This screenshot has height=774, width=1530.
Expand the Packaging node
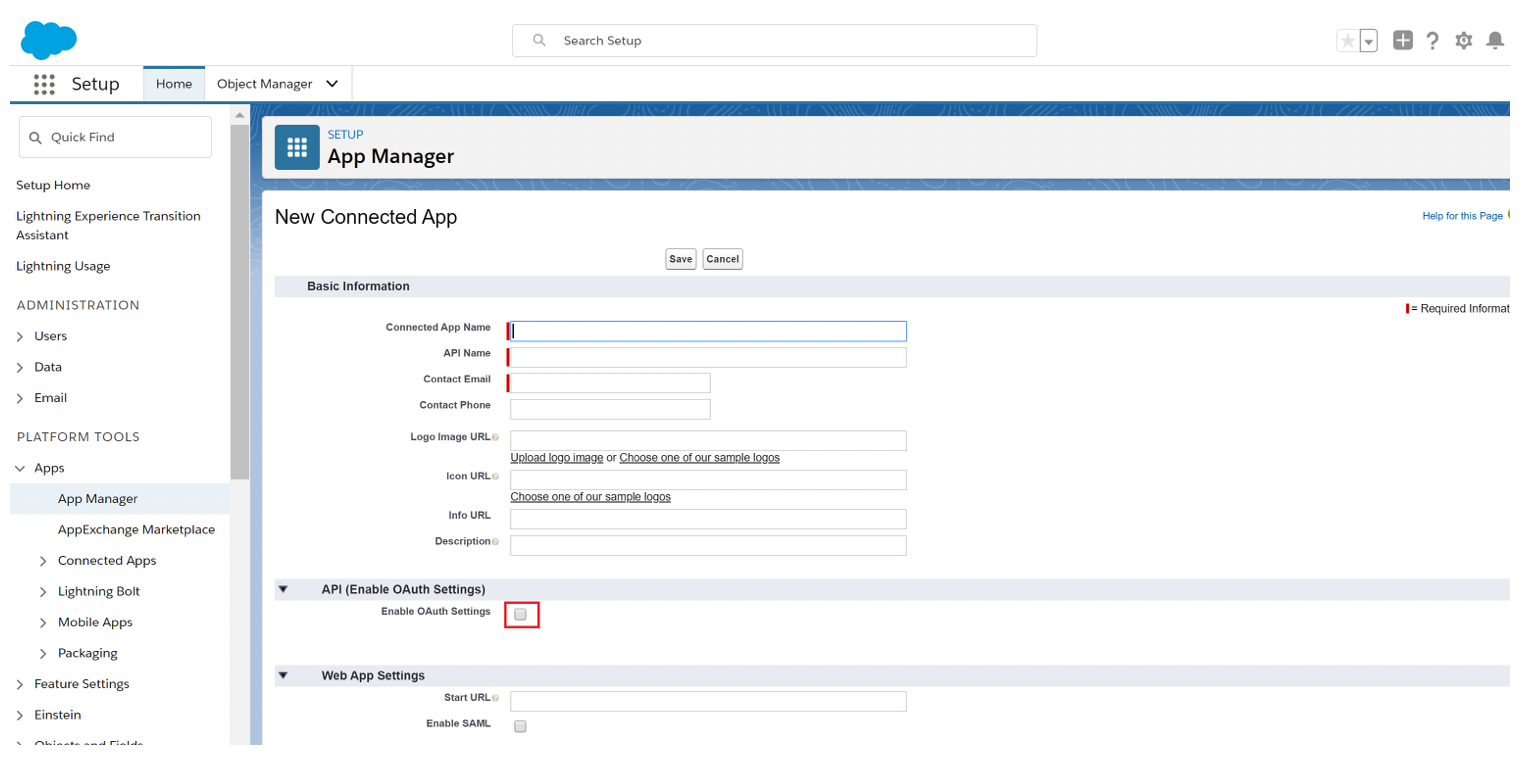point(43,654)
